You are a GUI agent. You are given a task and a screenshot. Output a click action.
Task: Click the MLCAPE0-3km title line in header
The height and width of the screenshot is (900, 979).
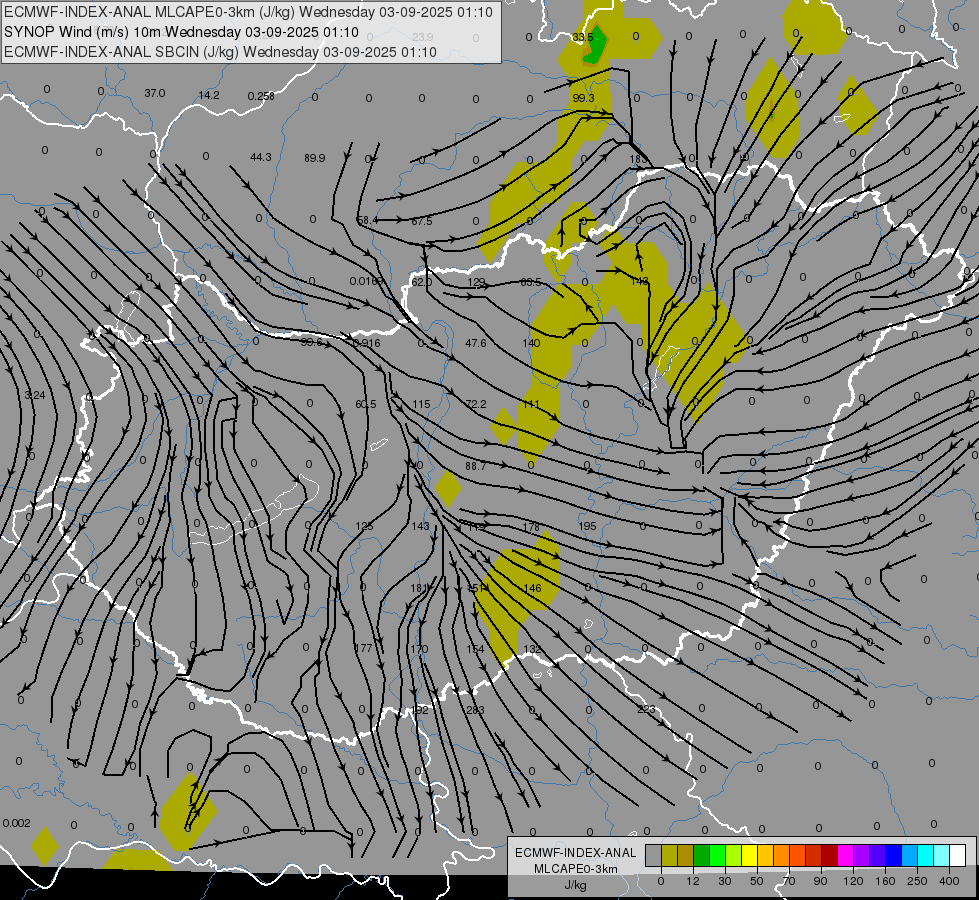coord(248,12)
